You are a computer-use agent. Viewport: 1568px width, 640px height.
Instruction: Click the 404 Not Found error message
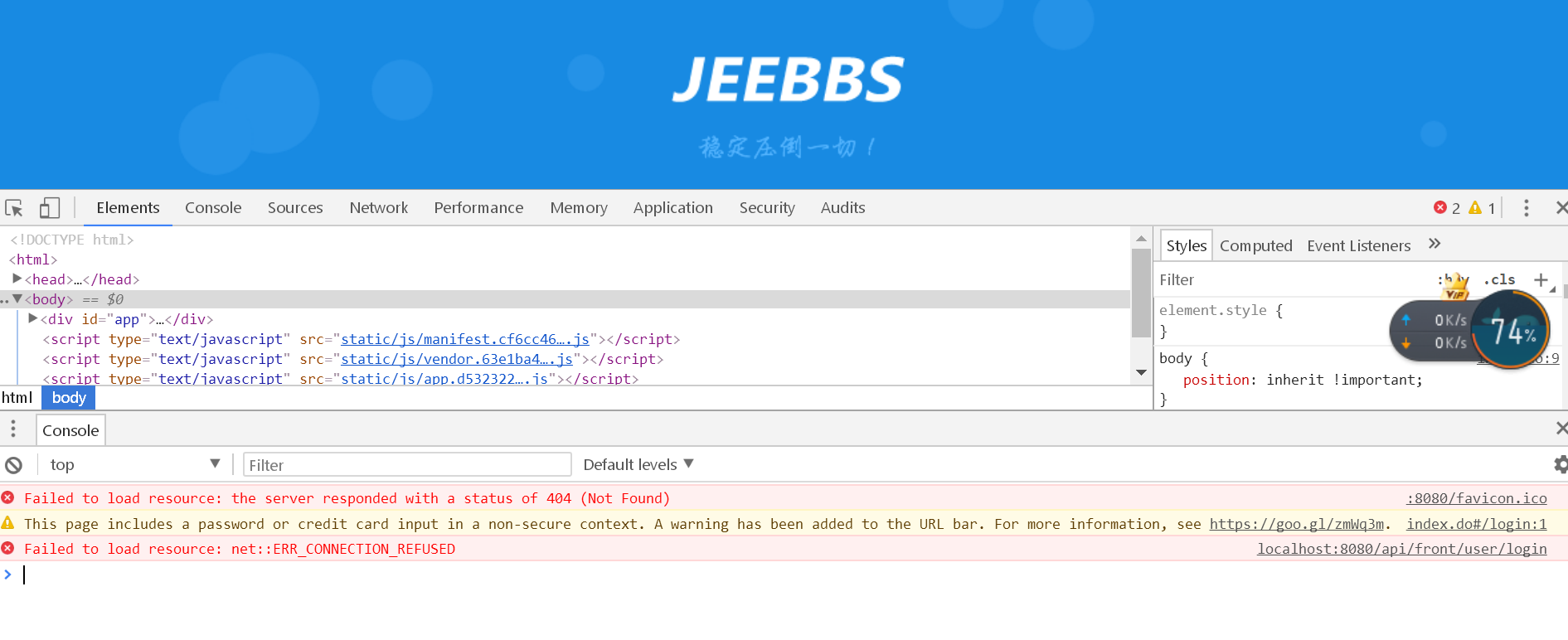tap(347, 498)
